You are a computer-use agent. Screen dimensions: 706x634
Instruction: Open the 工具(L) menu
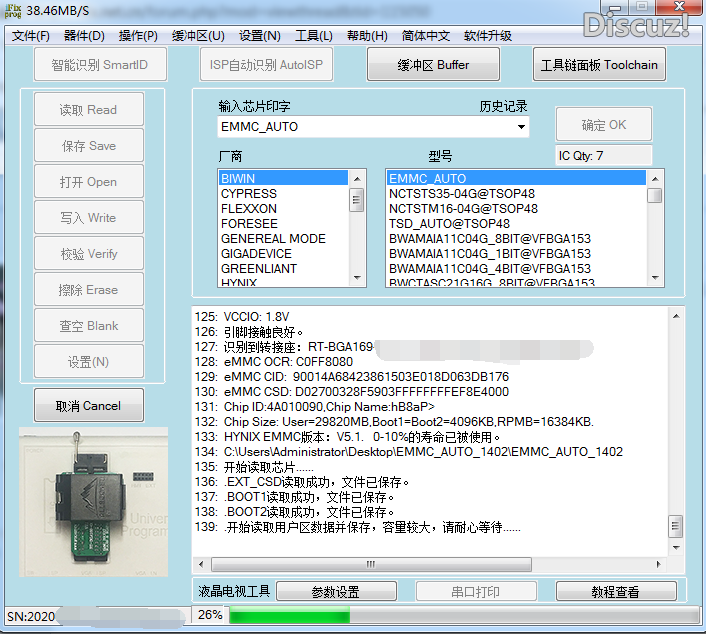(314, 36)
